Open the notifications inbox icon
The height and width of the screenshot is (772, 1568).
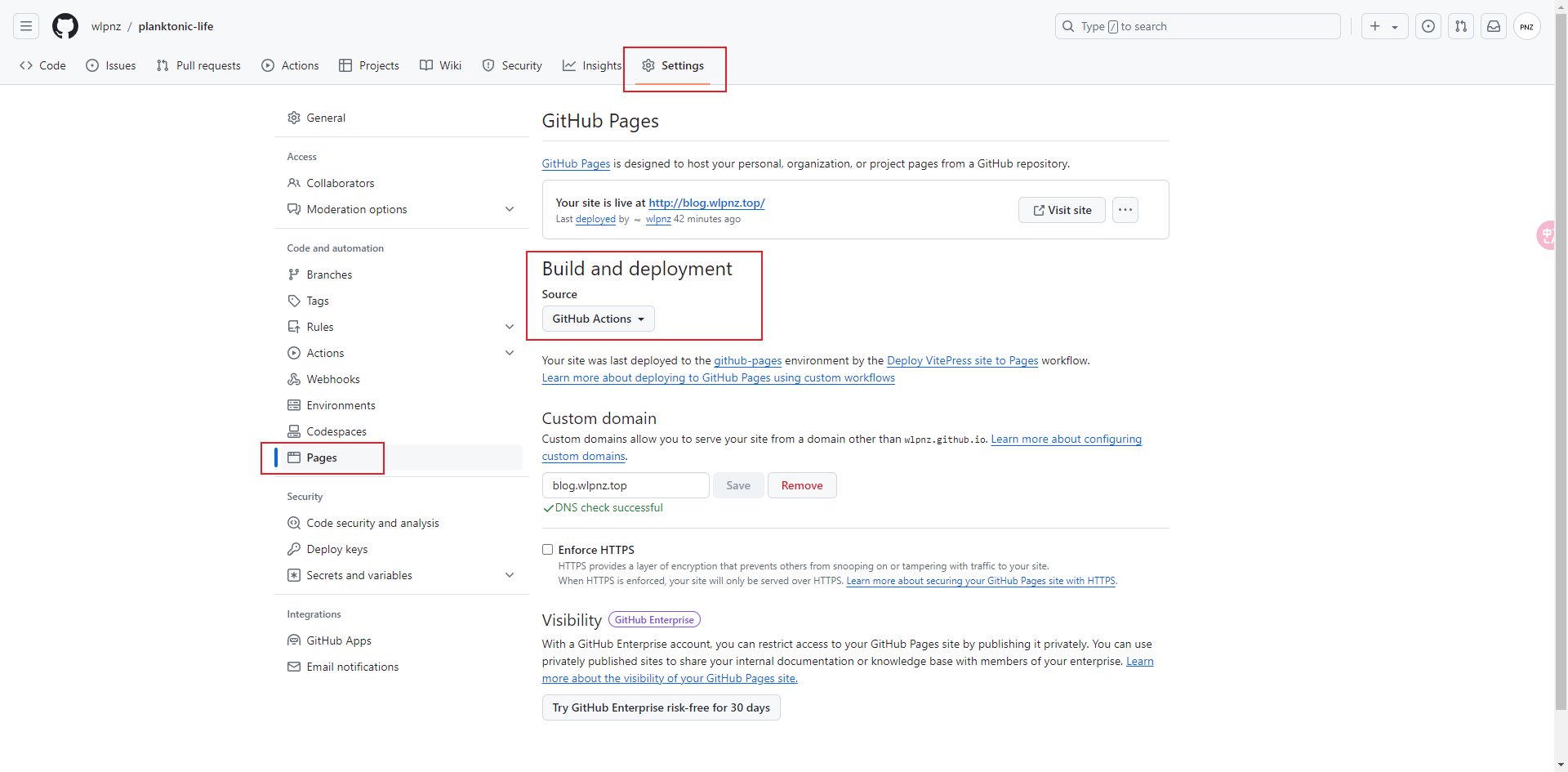(x=1494, y=26)
